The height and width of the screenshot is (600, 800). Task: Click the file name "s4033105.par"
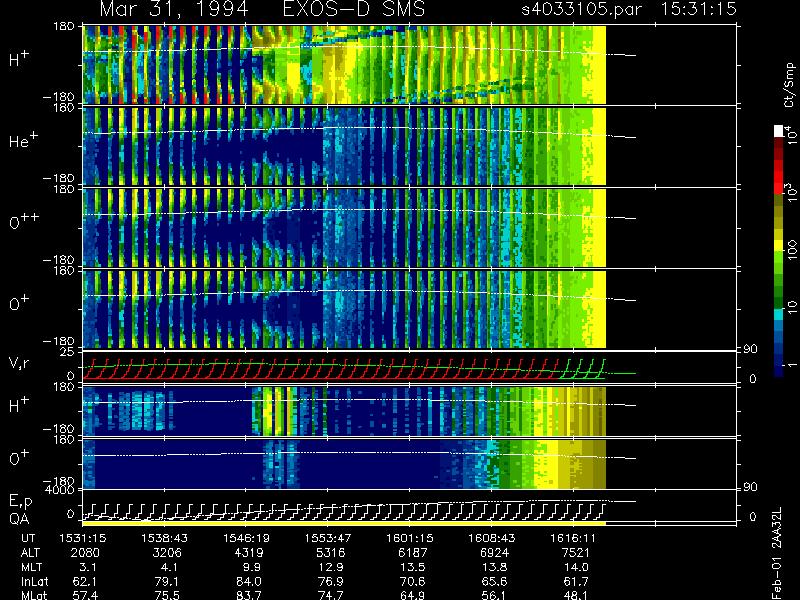click(581, 9)
